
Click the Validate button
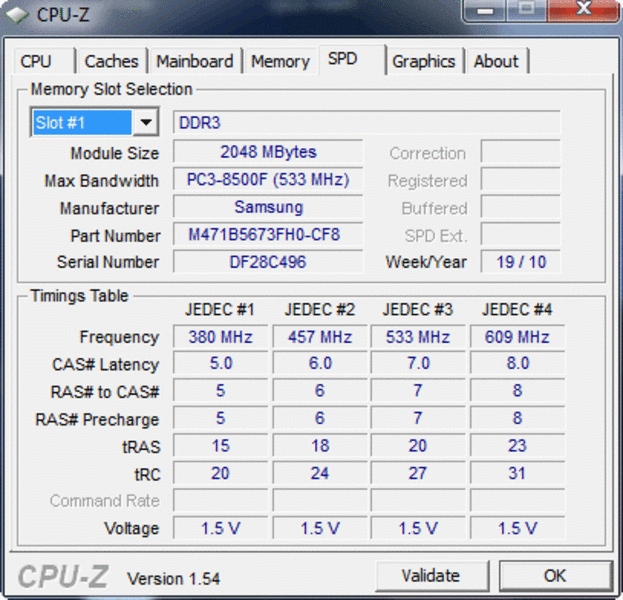[432, 575]
